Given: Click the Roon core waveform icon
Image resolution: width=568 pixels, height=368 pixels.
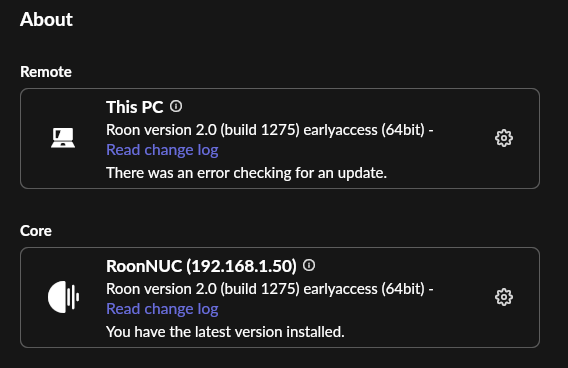Looking at the screenshot, I should click(63, 297).
